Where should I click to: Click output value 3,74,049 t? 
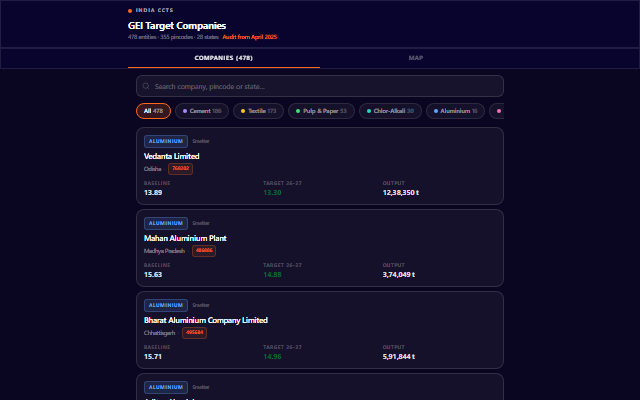398,275
